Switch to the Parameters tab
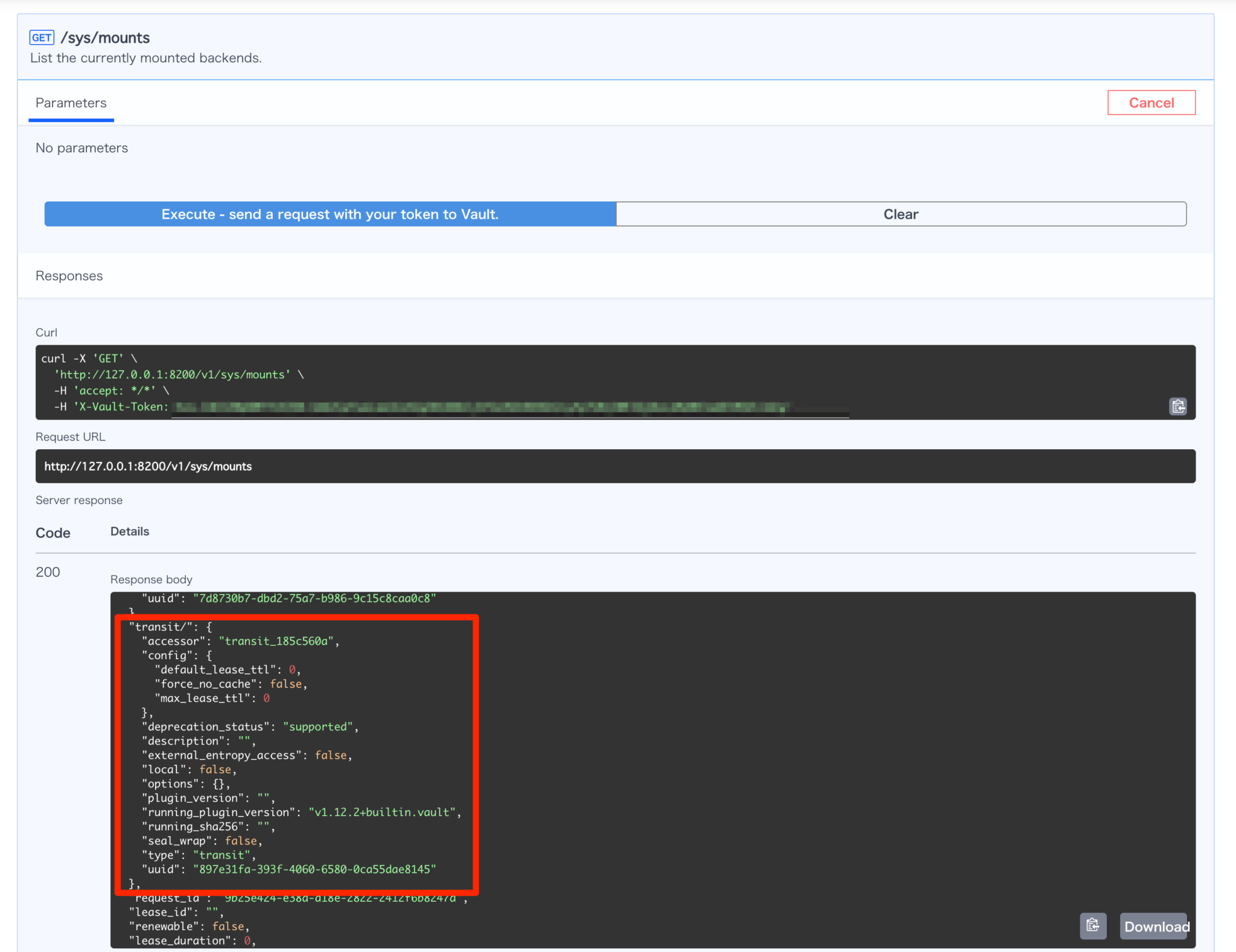The width and height of the screenshot is (1236, 952). 71,103
